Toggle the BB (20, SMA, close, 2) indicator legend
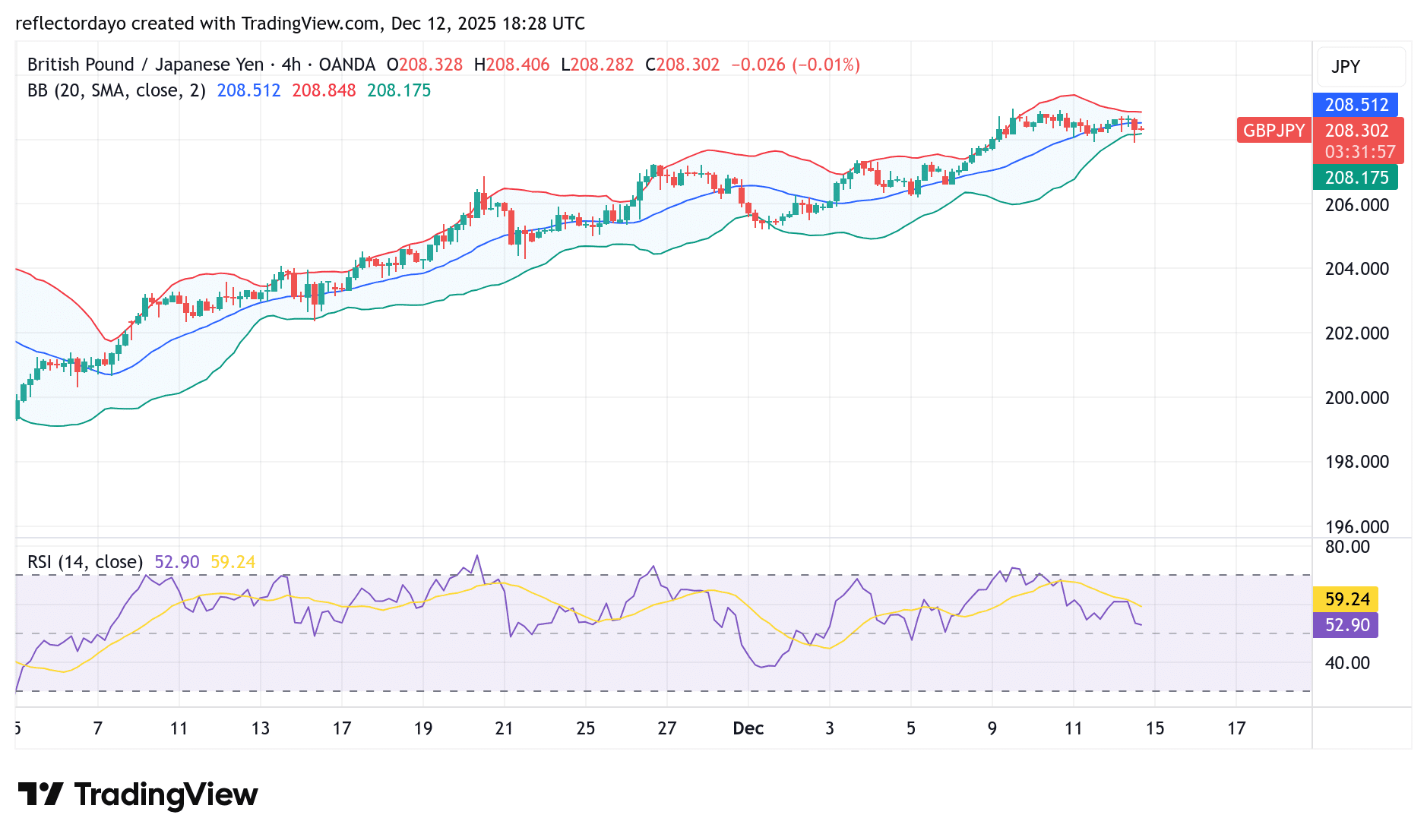This screenshot has height=840, width=1427. [x=115, y=90]
